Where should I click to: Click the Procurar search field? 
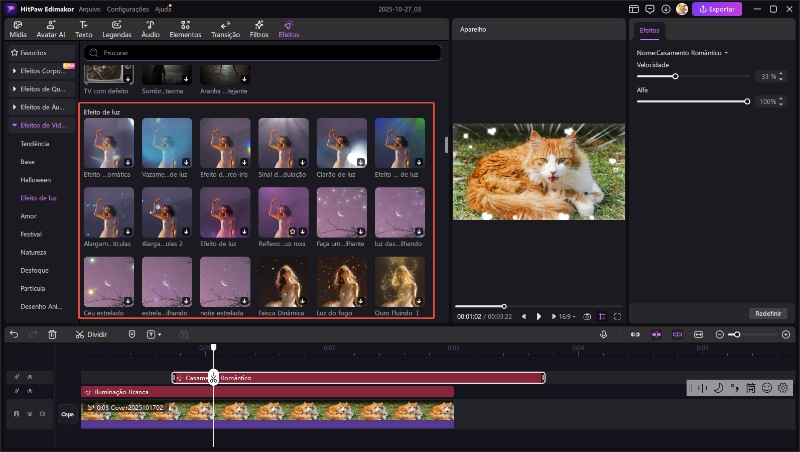coord(260,52)
